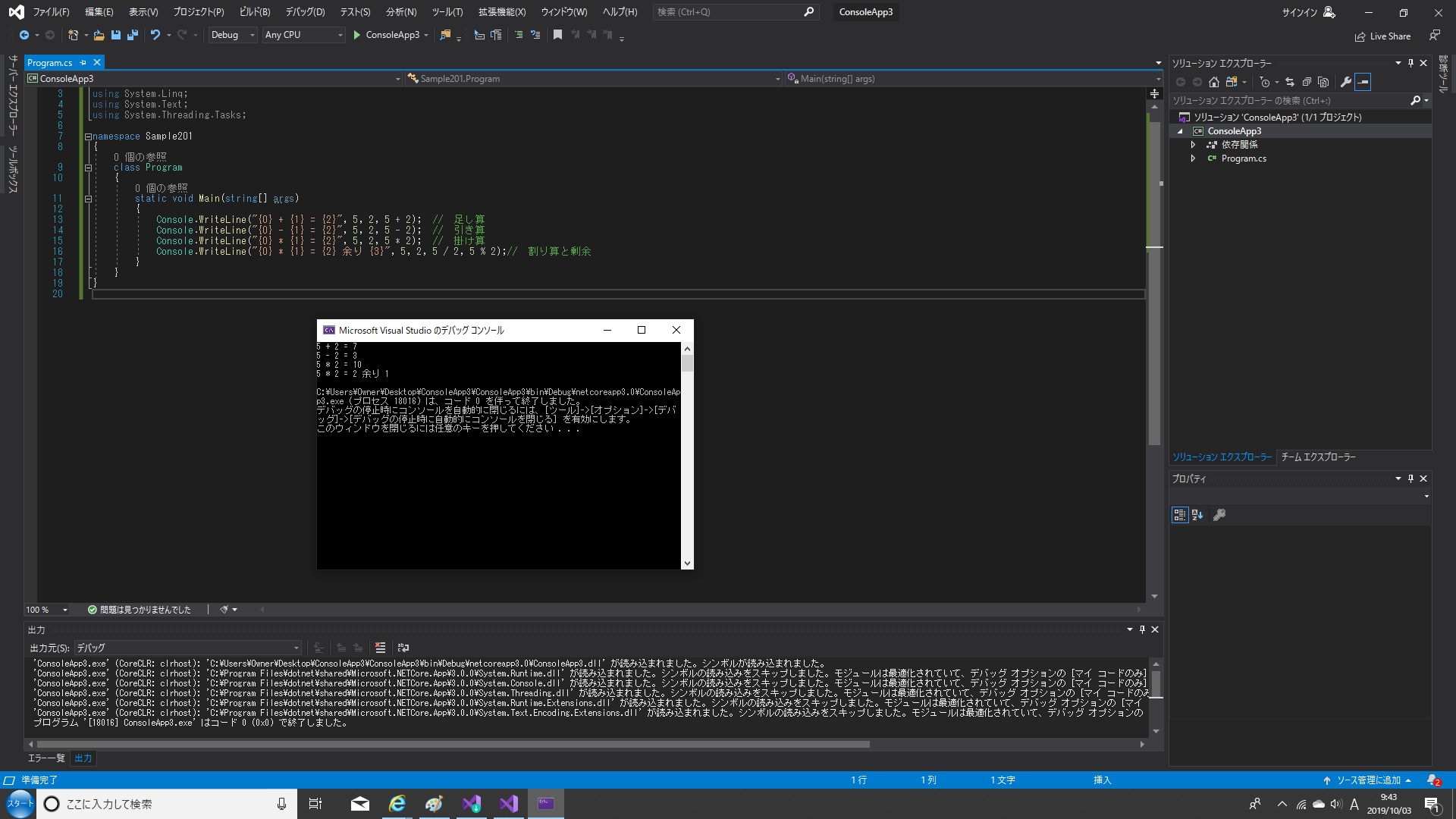Click the Output panel horizontal scrollbar thumb
The image size is (1456, 819).
click(453, 745)
